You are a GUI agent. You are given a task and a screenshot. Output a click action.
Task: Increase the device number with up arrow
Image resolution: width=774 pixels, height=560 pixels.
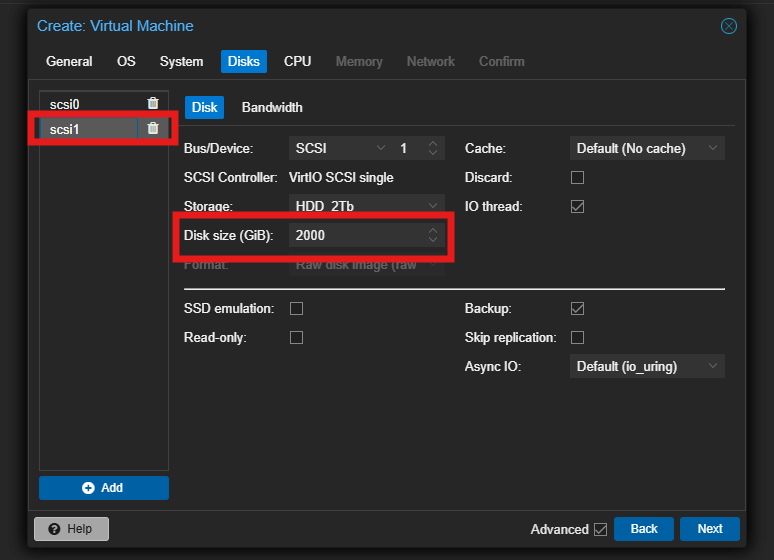pos(433,143)
